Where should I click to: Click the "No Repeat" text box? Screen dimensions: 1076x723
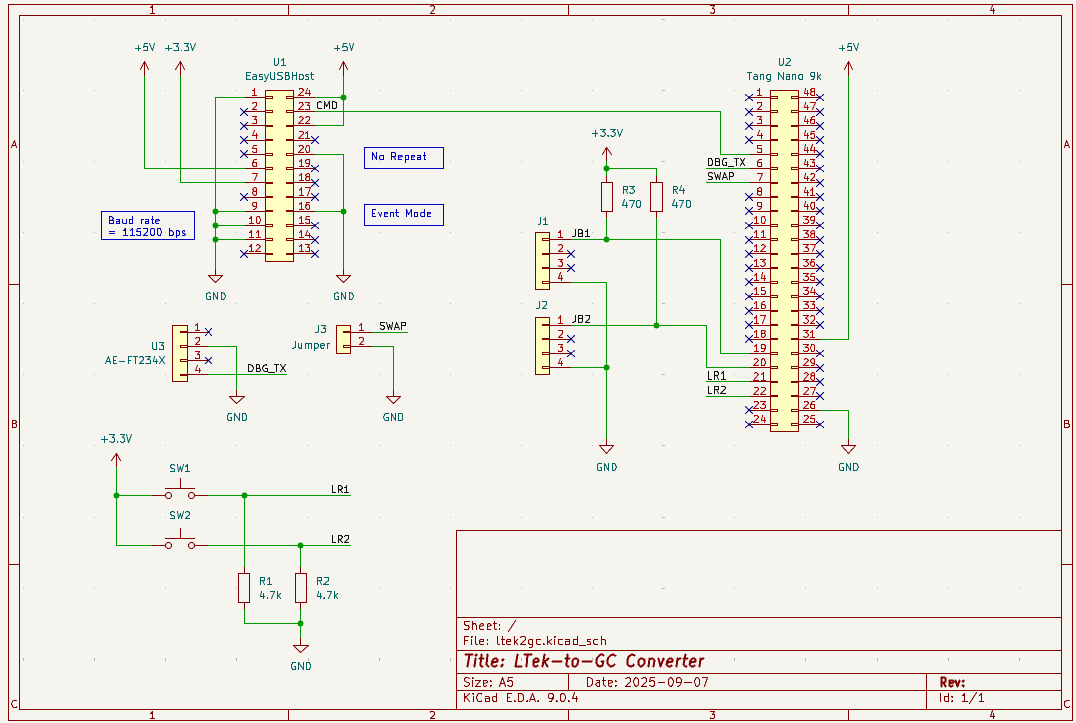pyautogui.click(x=404, y=157)
